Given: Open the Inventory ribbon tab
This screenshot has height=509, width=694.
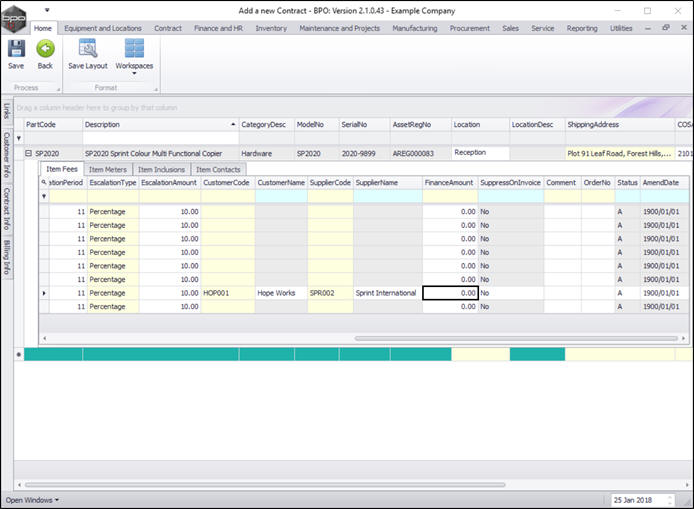Looking at the screenshot, I should click(271, 28).
